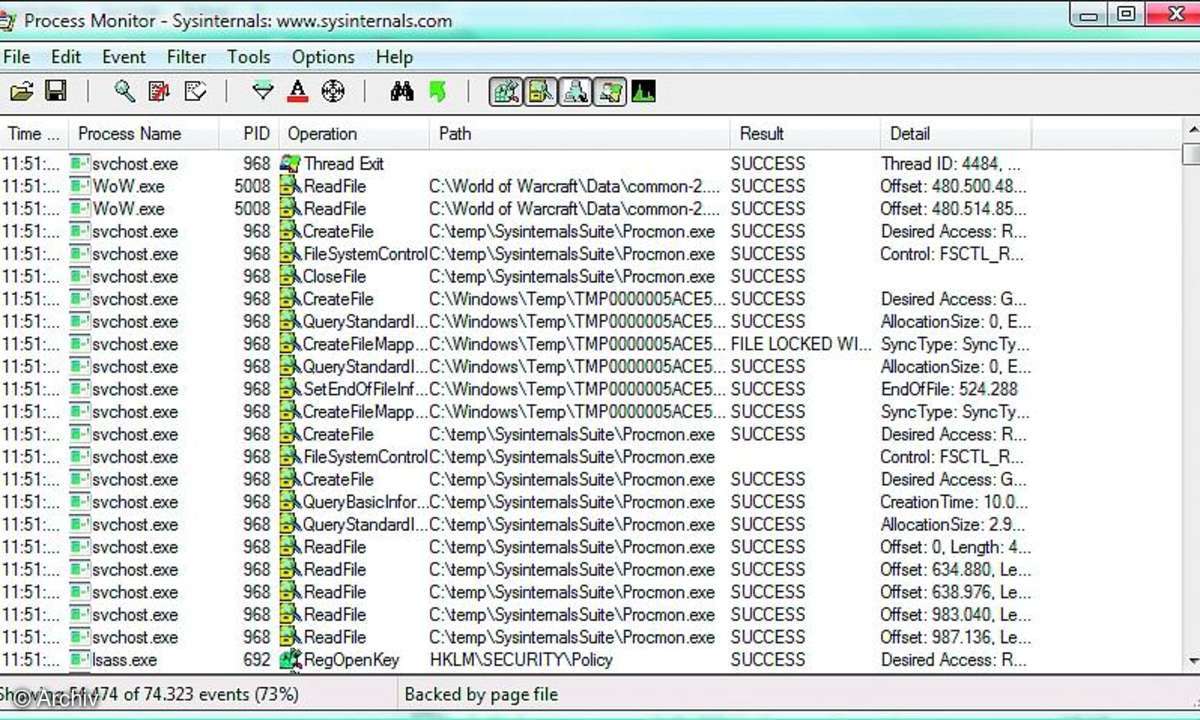Screen dimensions: 1200x720
Task: Open the Filter dialog icon
Action: point(262,90)
